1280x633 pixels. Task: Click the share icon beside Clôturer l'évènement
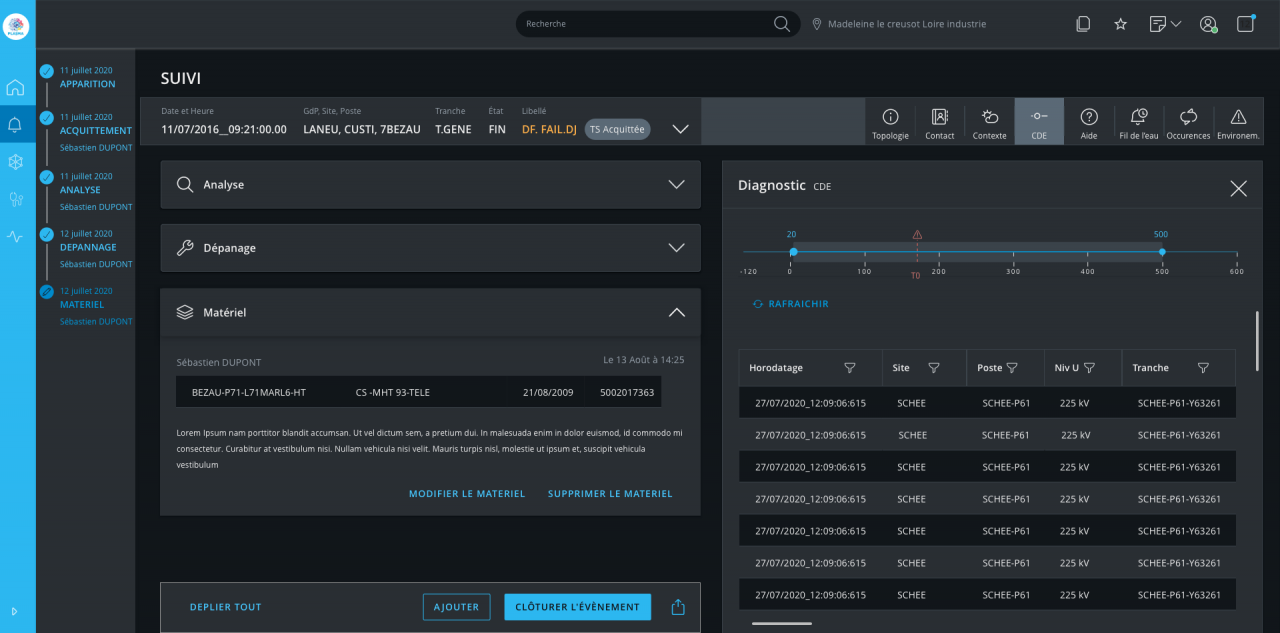(x=678, y=607)
